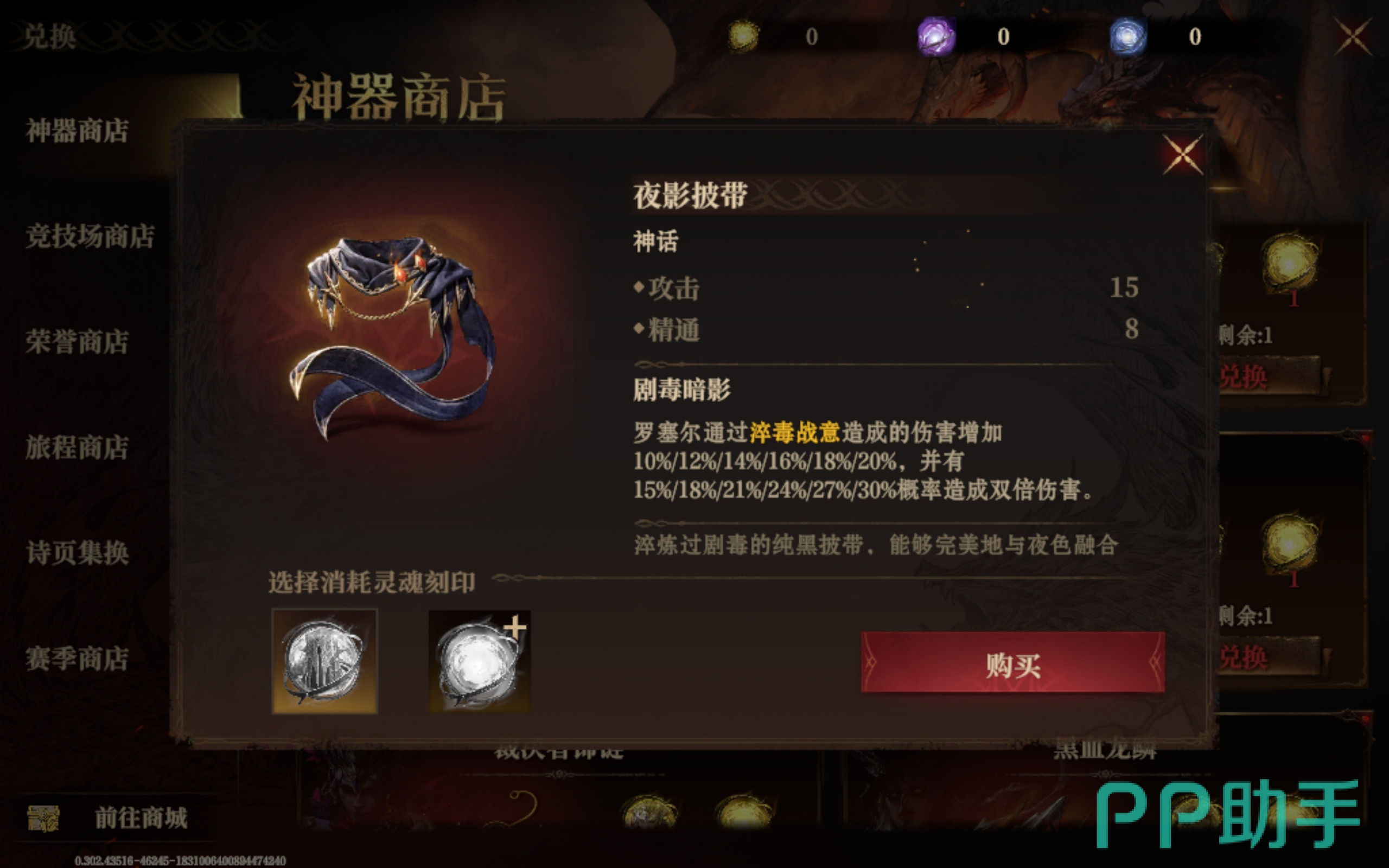Go to the 诗页集换 tab

tap(77, 553)
